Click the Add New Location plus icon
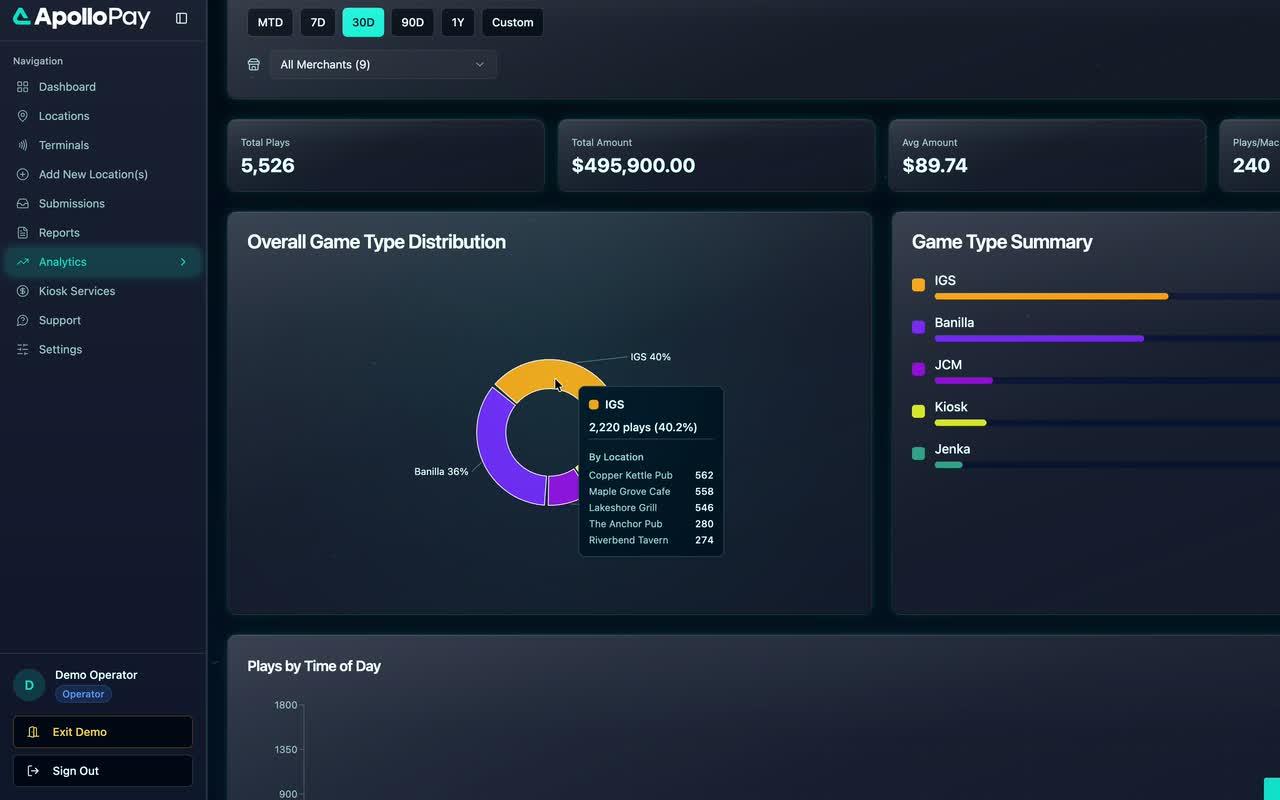 coord(23,174)
